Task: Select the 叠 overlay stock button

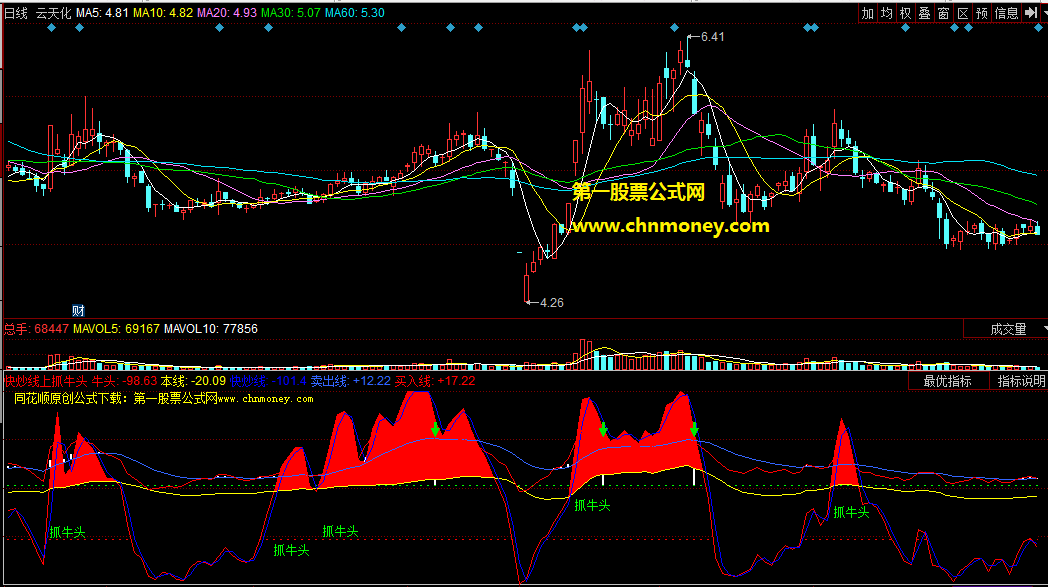Action: click(924, 13)
